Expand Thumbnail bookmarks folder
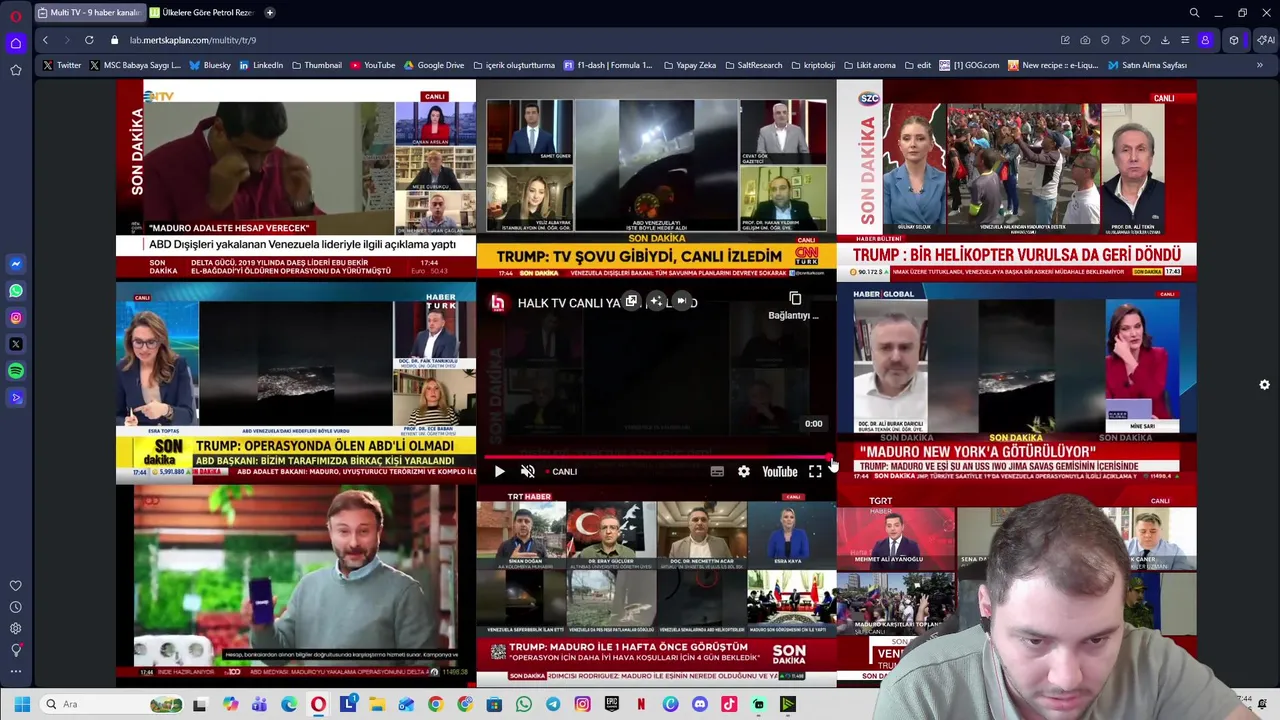This screenshot has width=1280, height=720. click(316, 65)
